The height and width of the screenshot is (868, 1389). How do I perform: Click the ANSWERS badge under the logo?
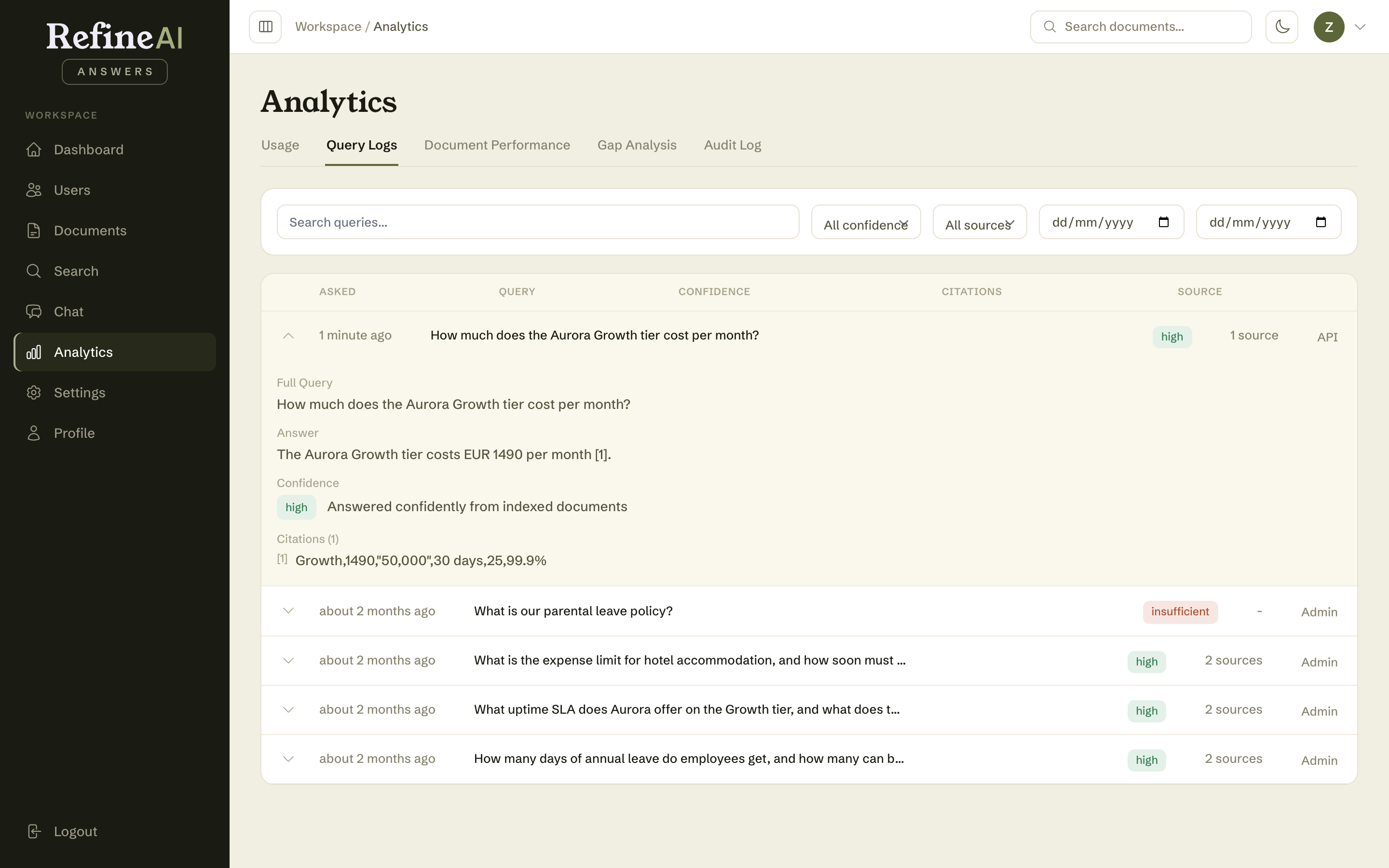115,72
